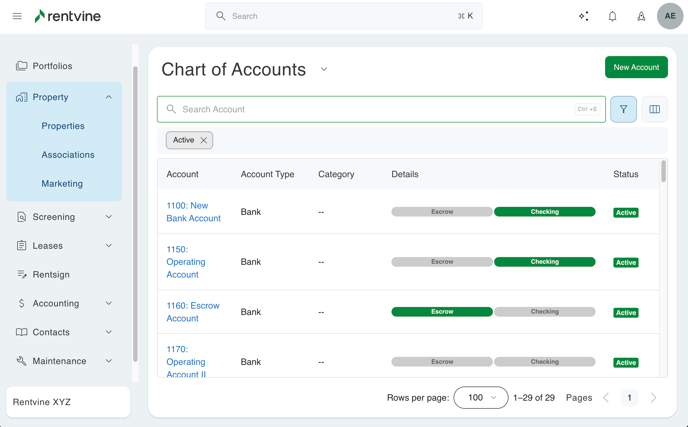Collapse the Property sidebar section
This screenshot has width=688, height=427.
(109, 97)
